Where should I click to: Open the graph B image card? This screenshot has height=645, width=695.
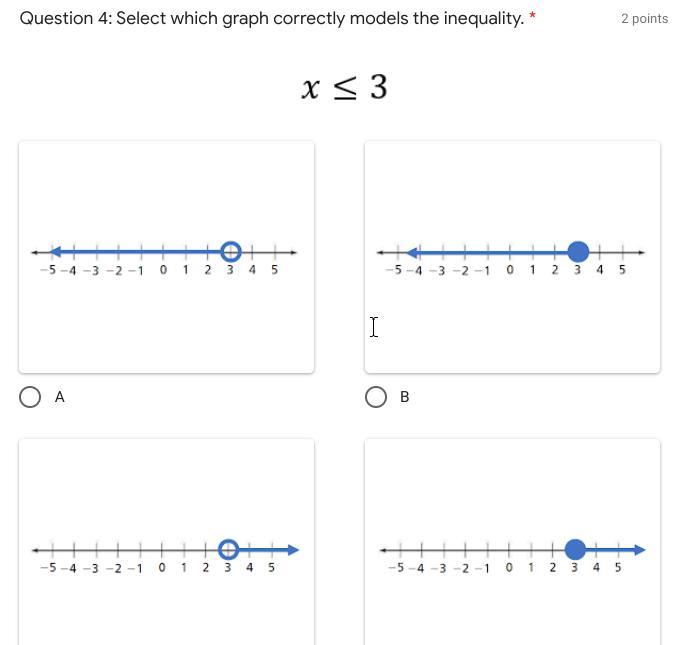click(512, 257)
